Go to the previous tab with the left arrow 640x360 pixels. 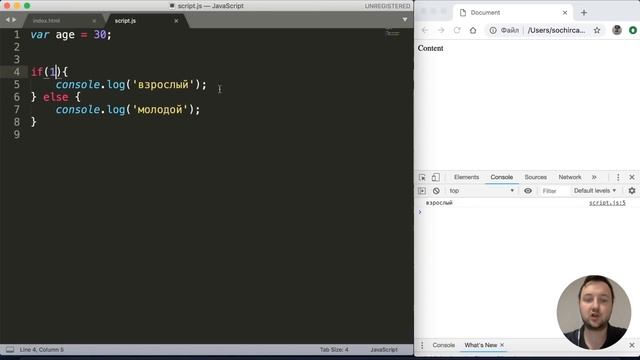click(7, 20)
